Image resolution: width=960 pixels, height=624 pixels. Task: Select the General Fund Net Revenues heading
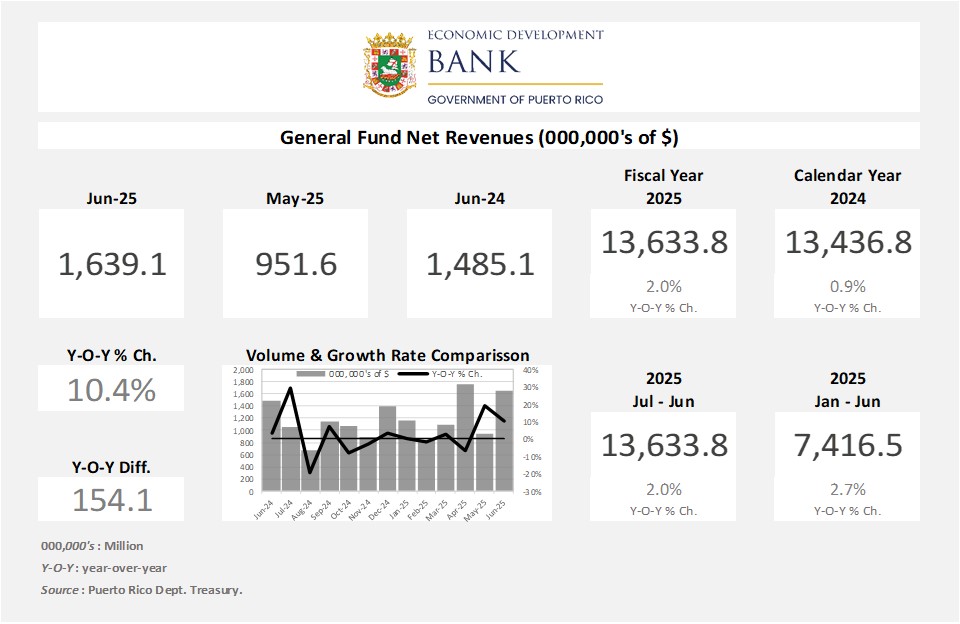click(x=479, y=137)
